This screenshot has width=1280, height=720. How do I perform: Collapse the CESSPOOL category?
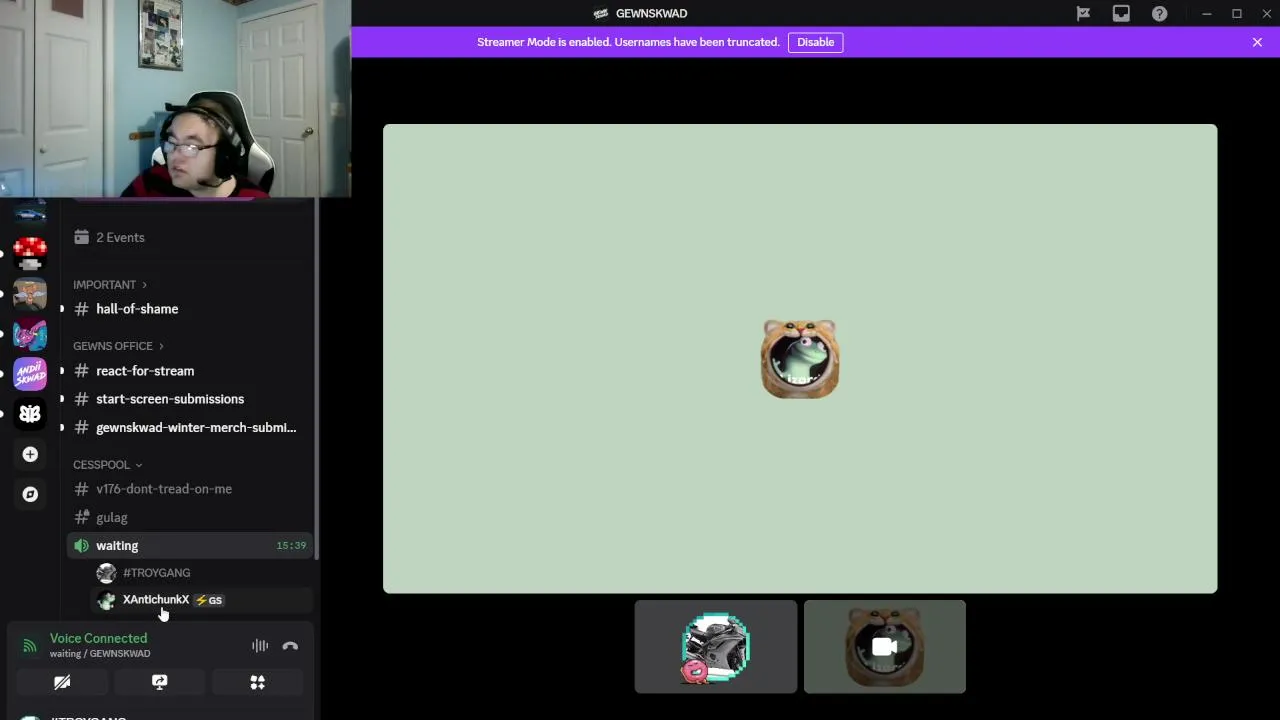[107, 465]
